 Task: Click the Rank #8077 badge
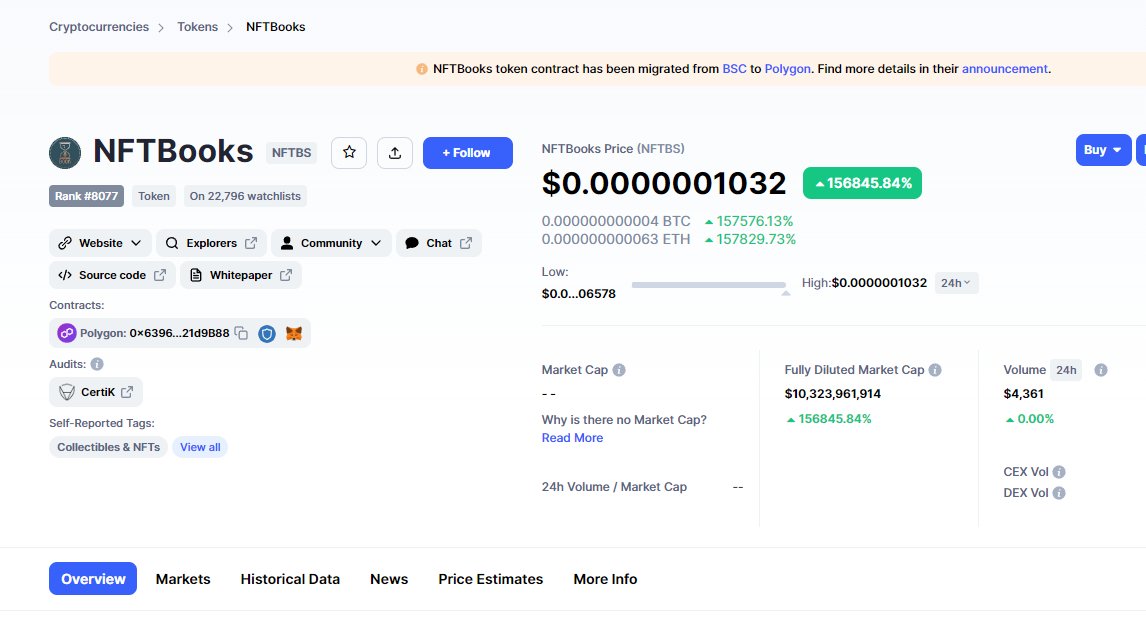coord(86,196)
